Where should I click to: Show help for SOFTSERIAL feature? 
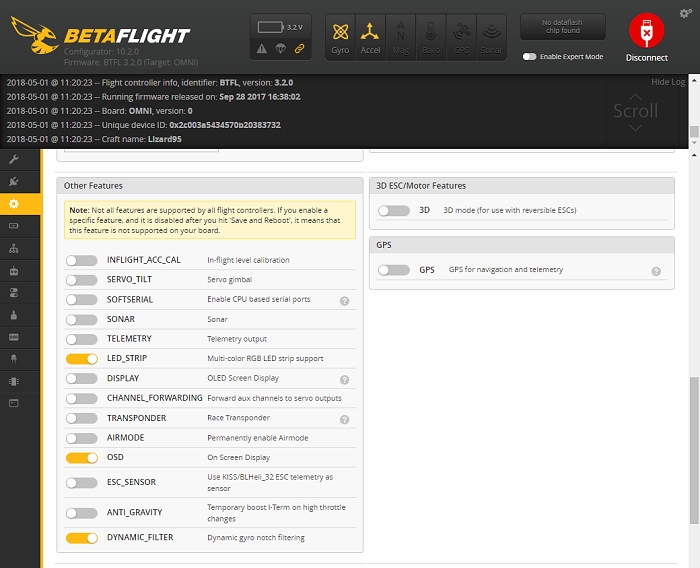click(x=344, y=301)
